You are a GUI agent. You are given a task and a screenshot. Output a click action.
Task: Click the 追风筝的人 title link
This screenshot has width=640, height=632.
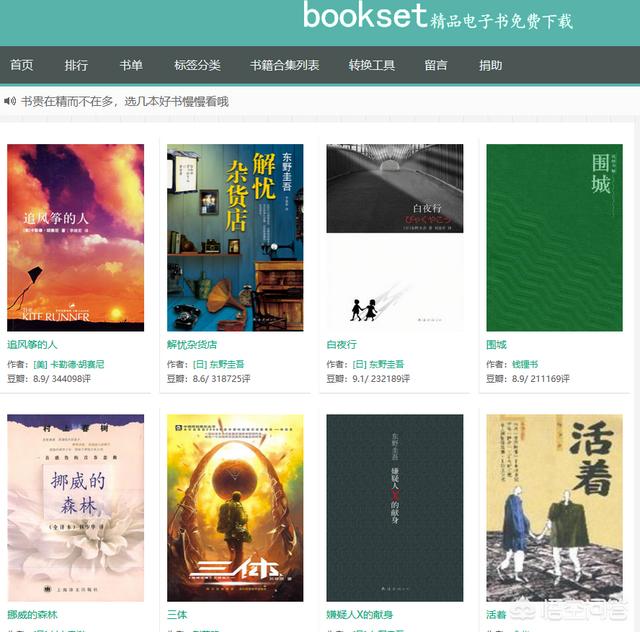pyautogui.click(x=32, y=345)
